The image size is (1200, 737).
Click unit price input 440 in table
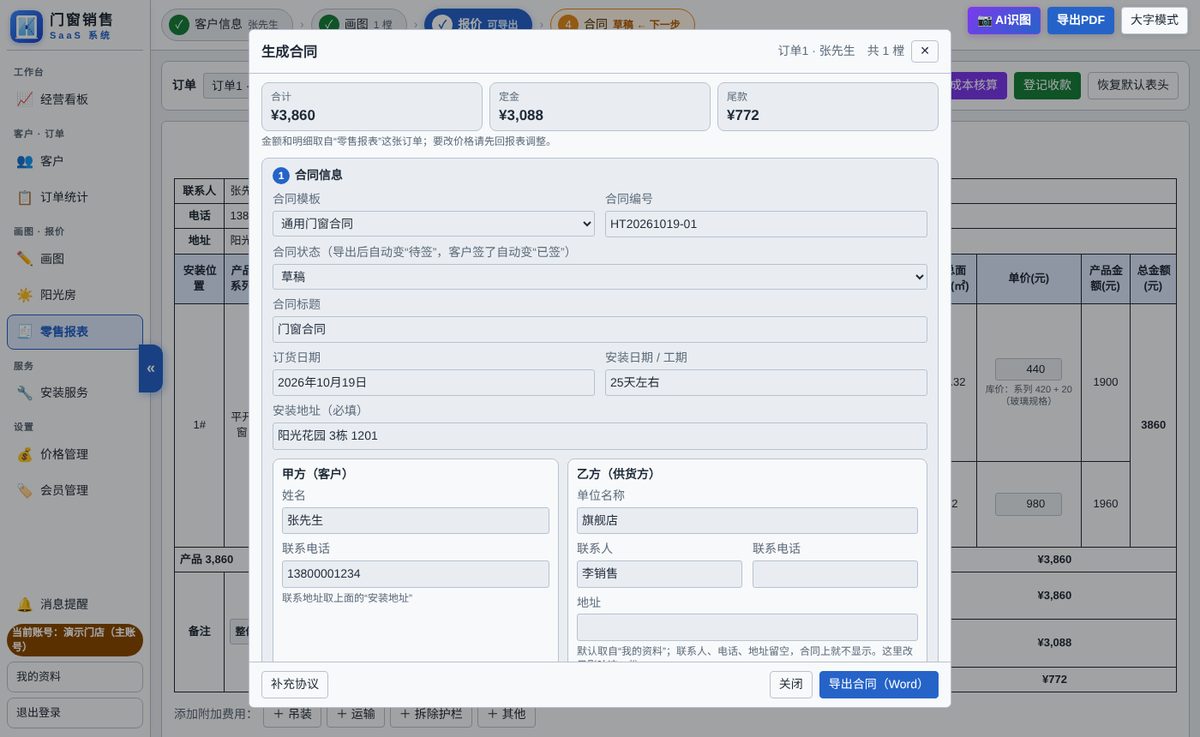tap(1028, 370)
